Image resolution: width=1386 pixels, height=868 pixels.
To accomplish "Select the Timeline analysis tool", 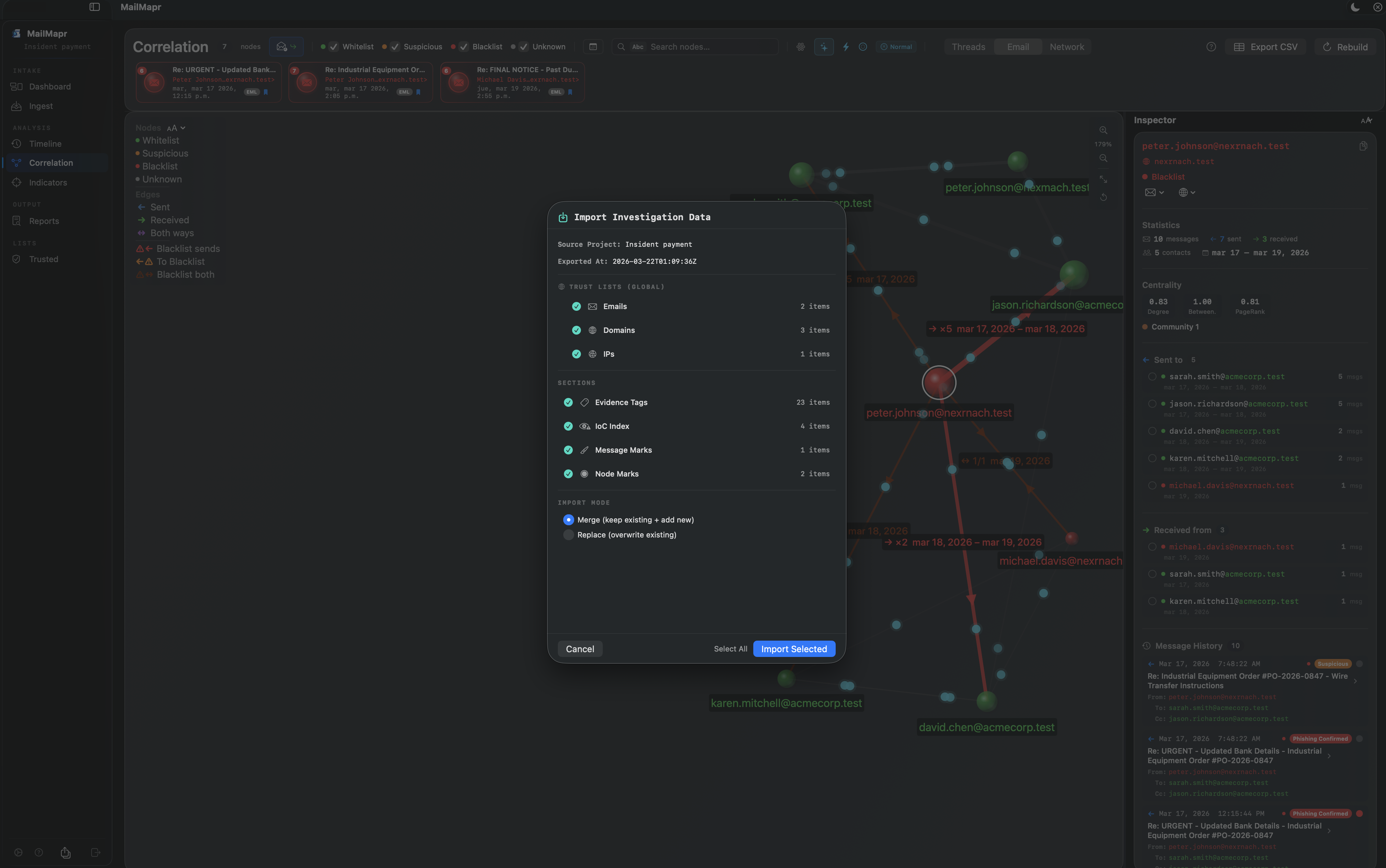I will click(45, 144).
